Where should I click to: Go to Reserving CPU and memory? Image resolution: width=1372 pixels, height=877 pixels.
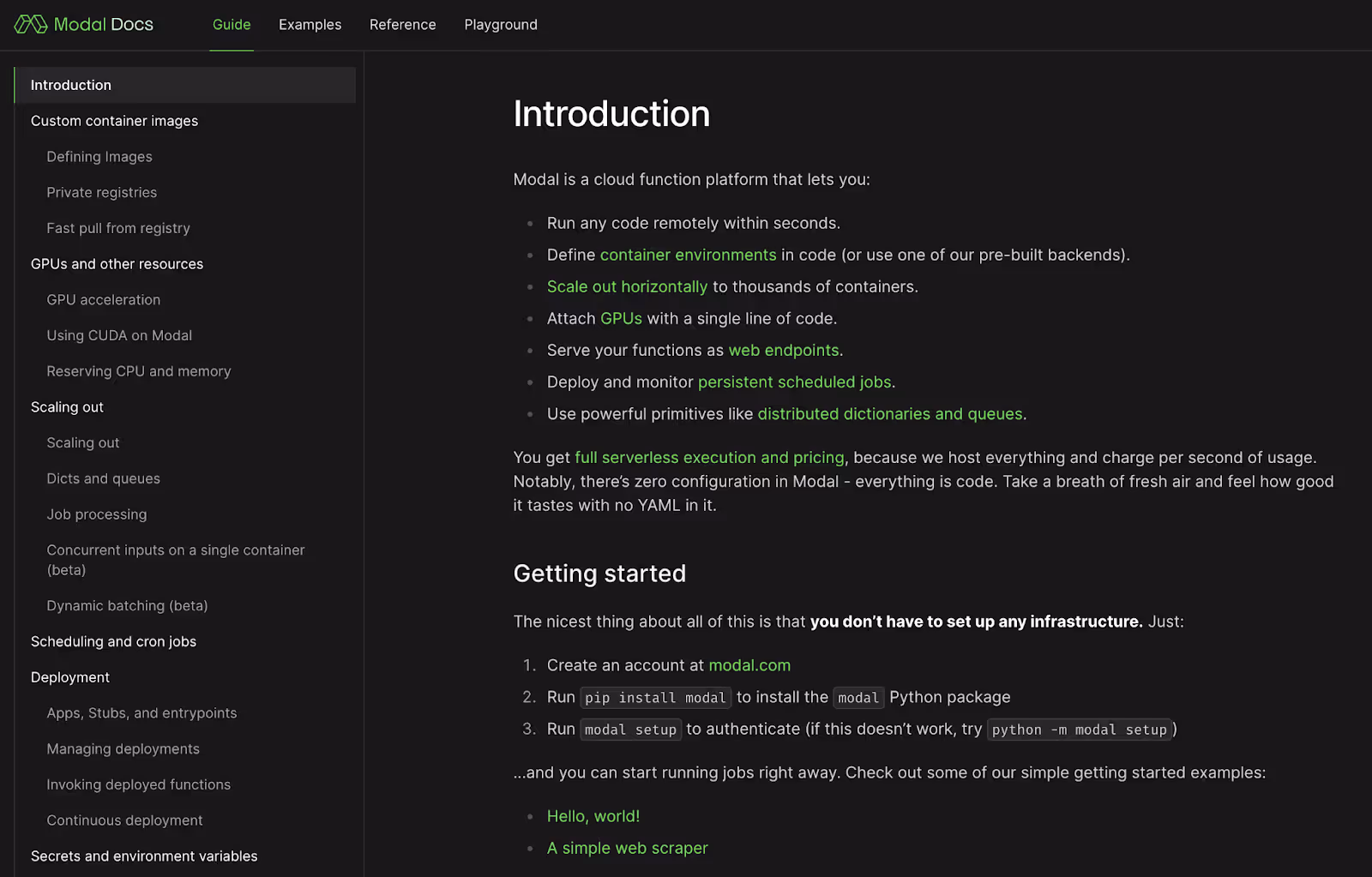pos(139,371)
